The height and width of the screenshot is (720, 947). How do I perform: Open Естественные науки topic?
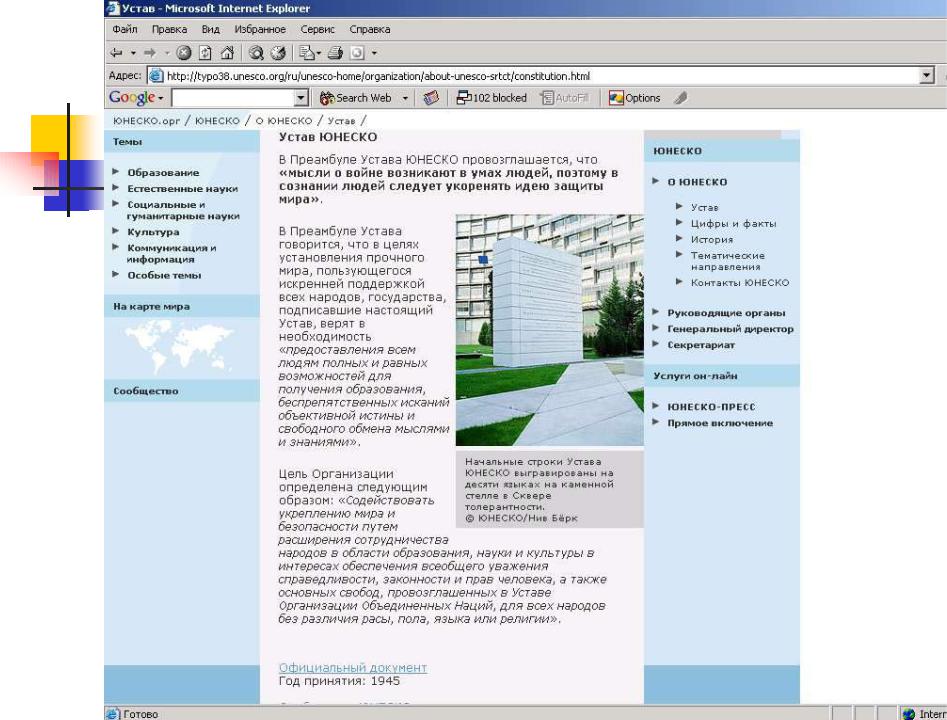pyautogui.click(x=182, y=188)
